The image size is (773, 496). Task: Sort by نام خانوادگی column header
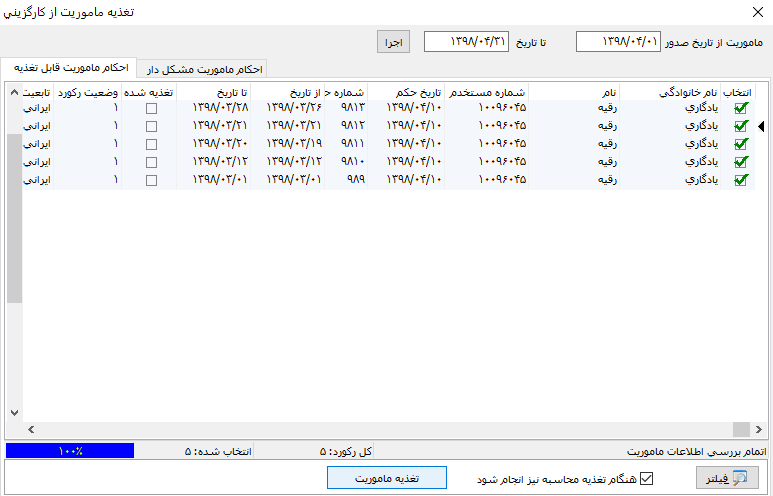(670, 92)
